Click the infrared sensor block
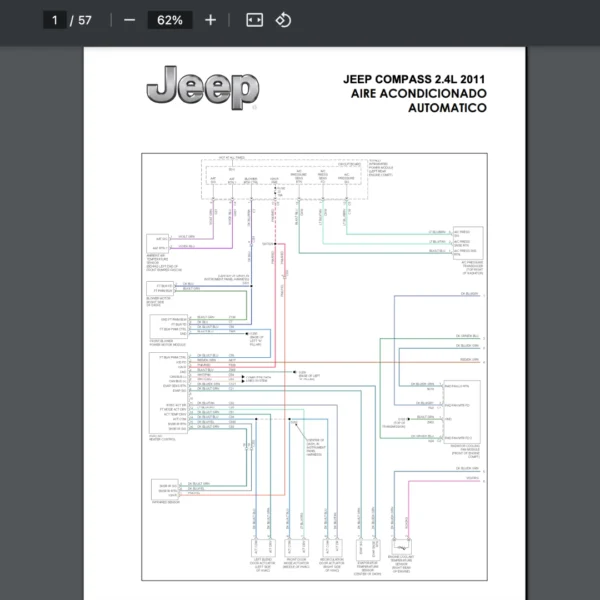 click(x=163, y=490)
